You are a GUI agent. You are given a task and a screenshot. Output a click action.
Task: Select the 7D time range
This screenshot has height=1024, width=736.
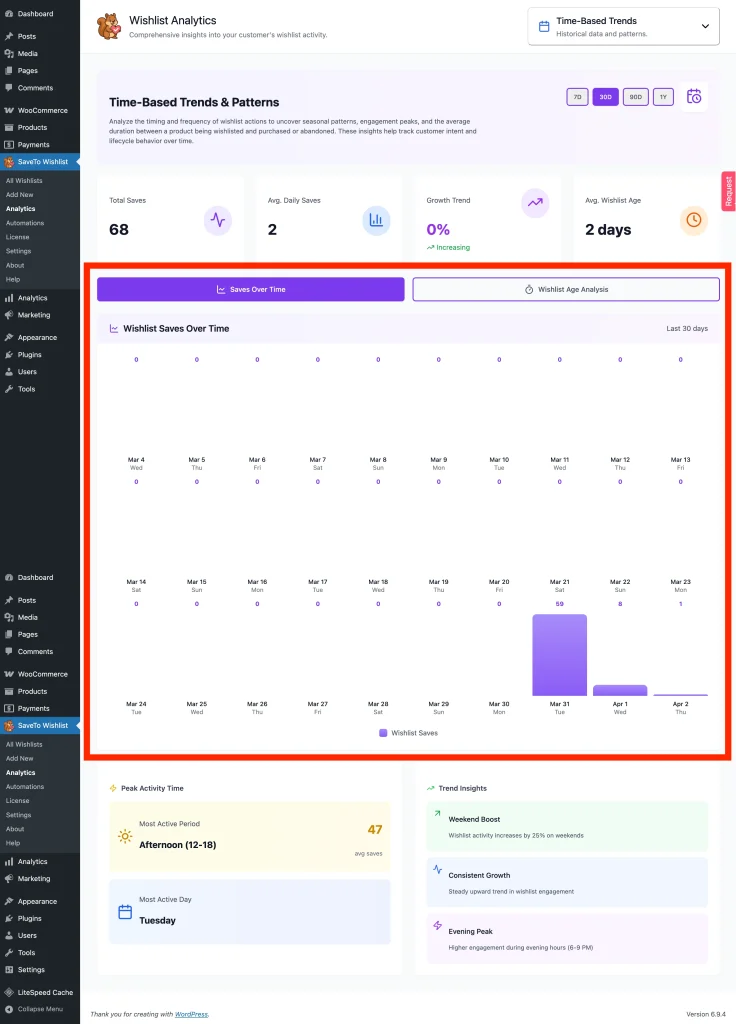(x=577, y=97)
